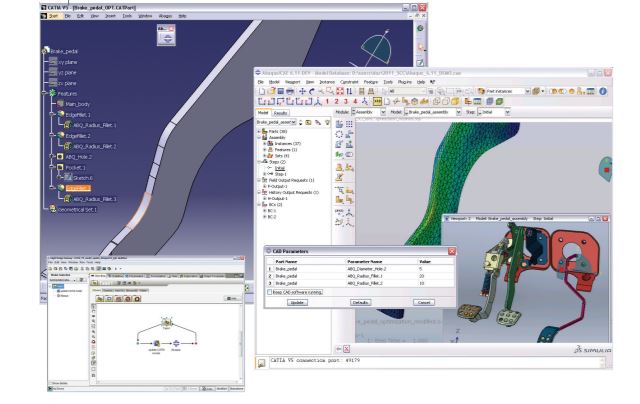Enable Keep CAD software running checkbox
The width and height of the screenshot is (640, 404).
coord(269,292)
